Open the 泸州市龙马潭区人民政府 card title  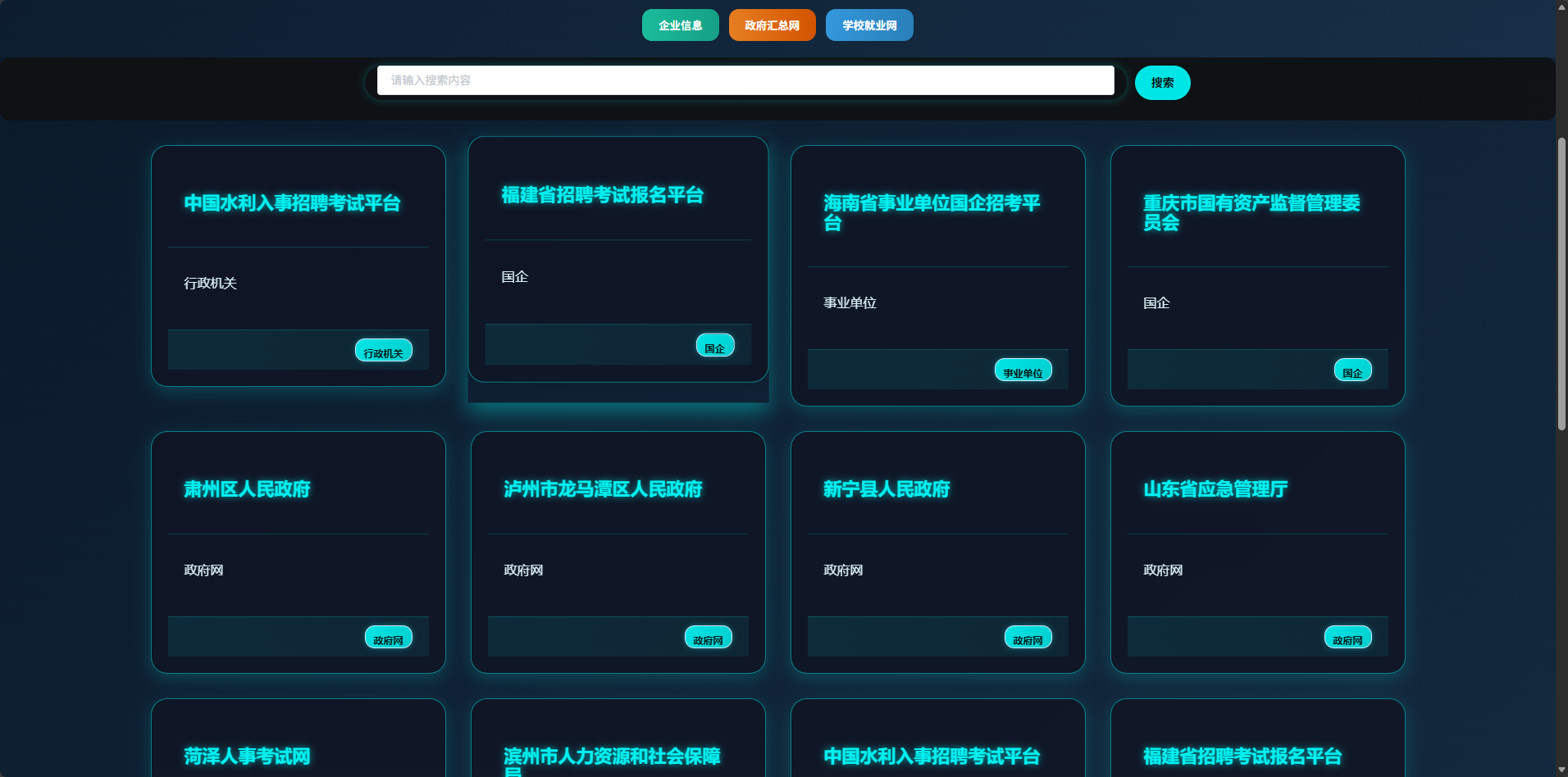point(603,489)
